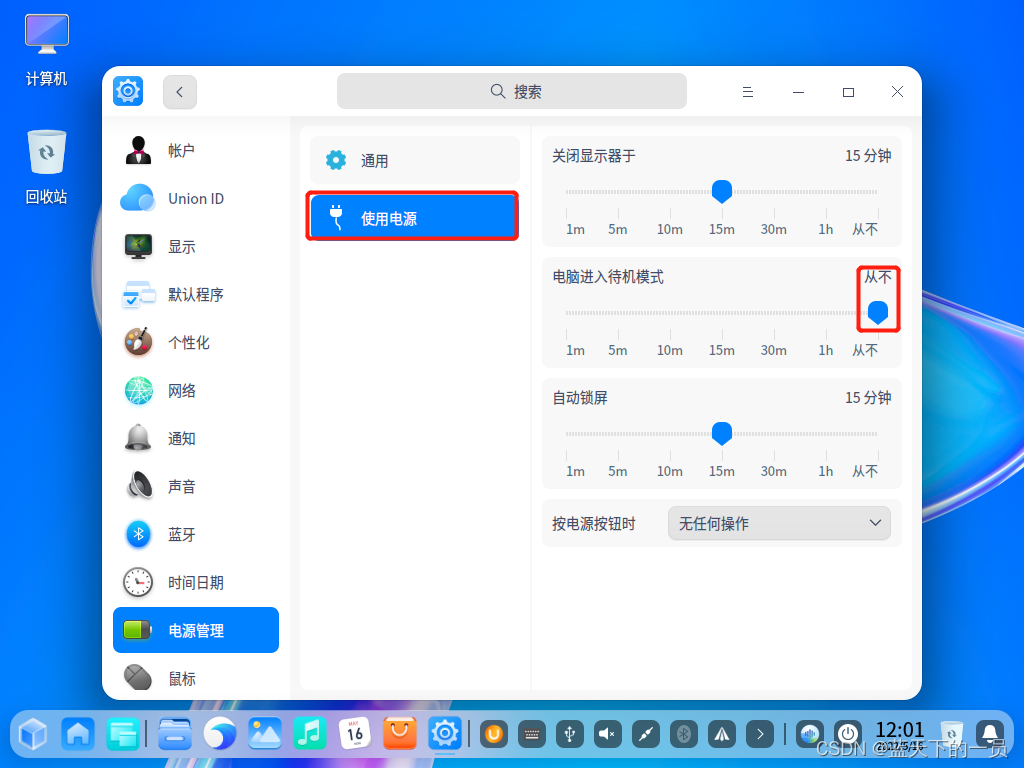Open the multitasking view dock icon

tap(123, 734)
